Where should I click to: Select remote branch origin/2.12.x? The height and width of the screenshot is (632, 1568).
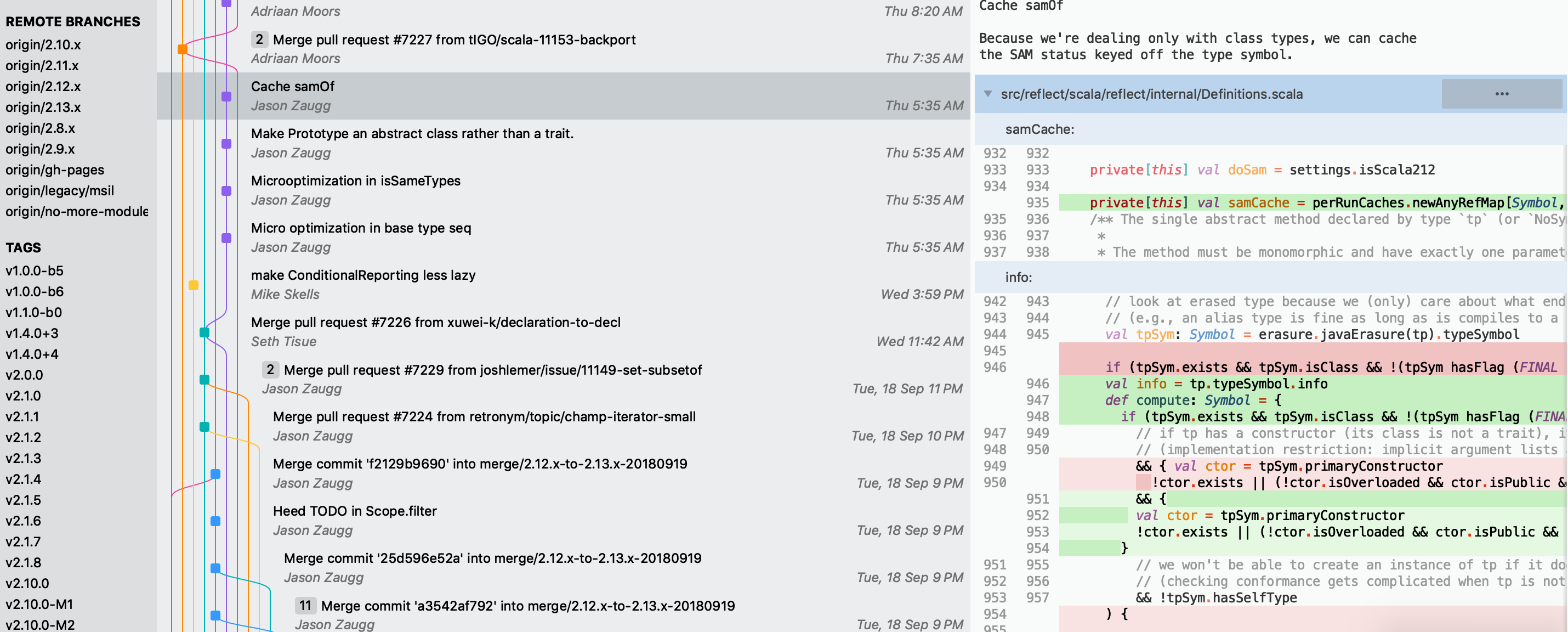point(43,87)
